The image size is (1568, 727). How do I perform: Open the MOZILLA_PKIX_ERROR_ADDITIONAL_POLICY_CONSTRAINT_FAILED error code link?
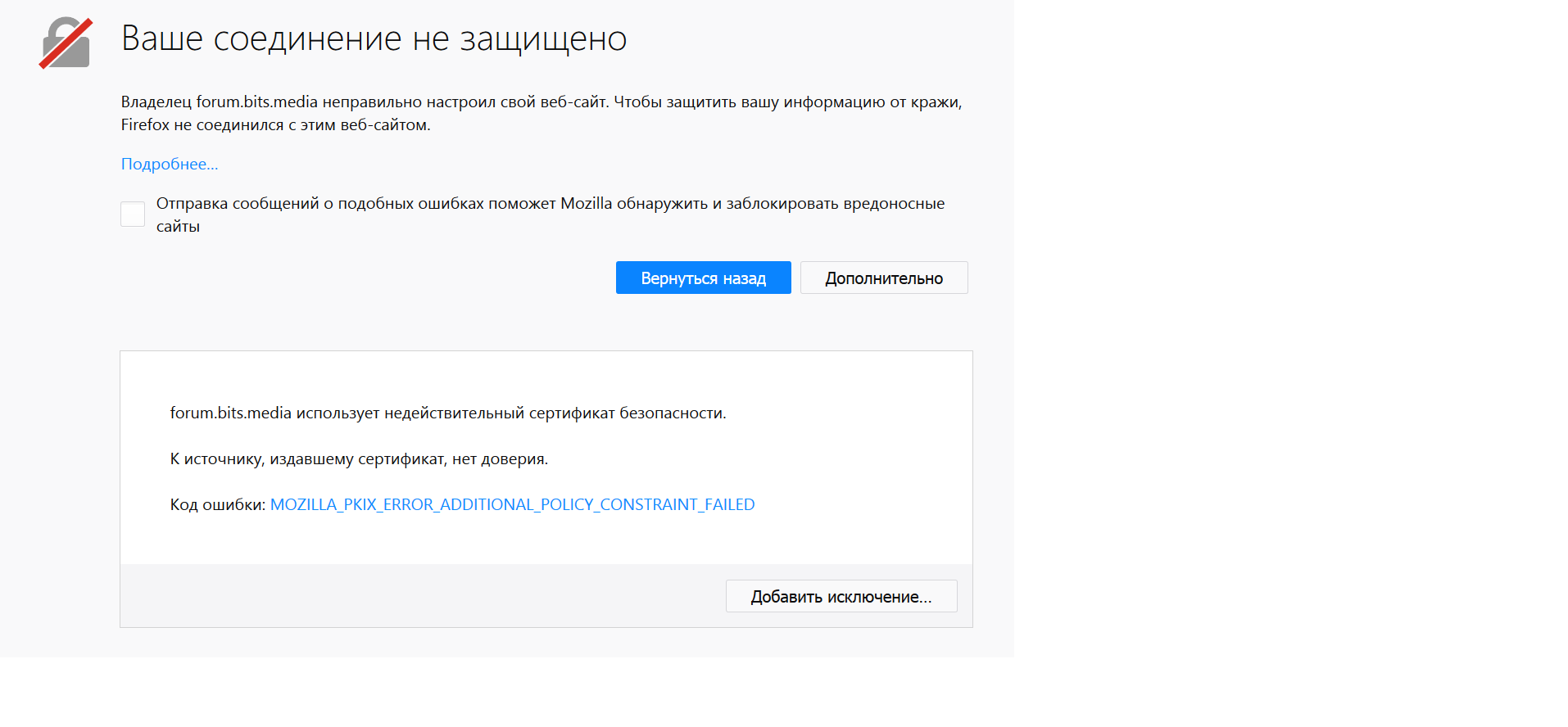click(x=512, y=504)
